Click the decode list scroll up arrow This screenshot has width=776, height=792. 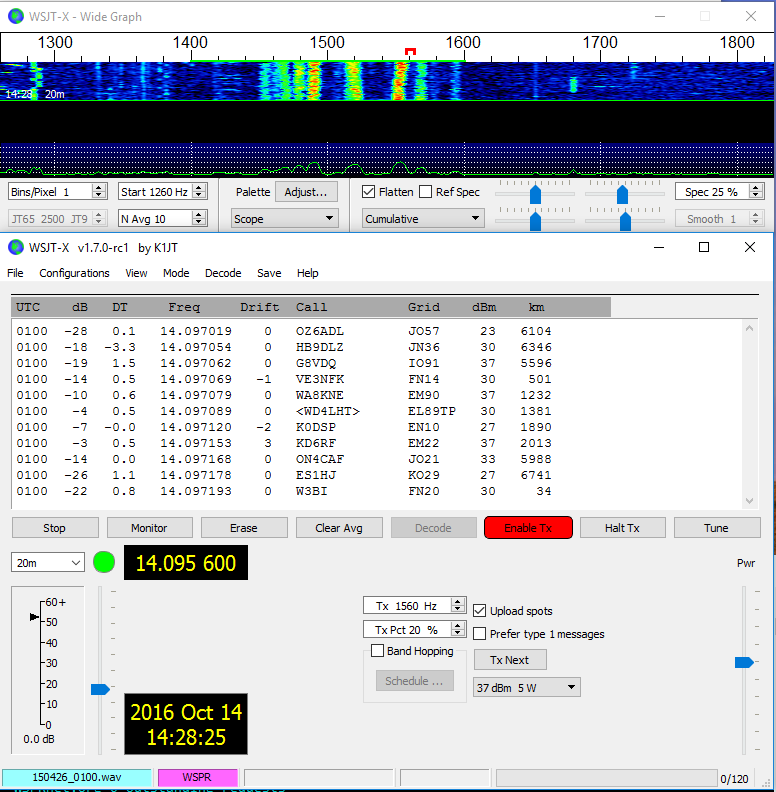(750, 328)
